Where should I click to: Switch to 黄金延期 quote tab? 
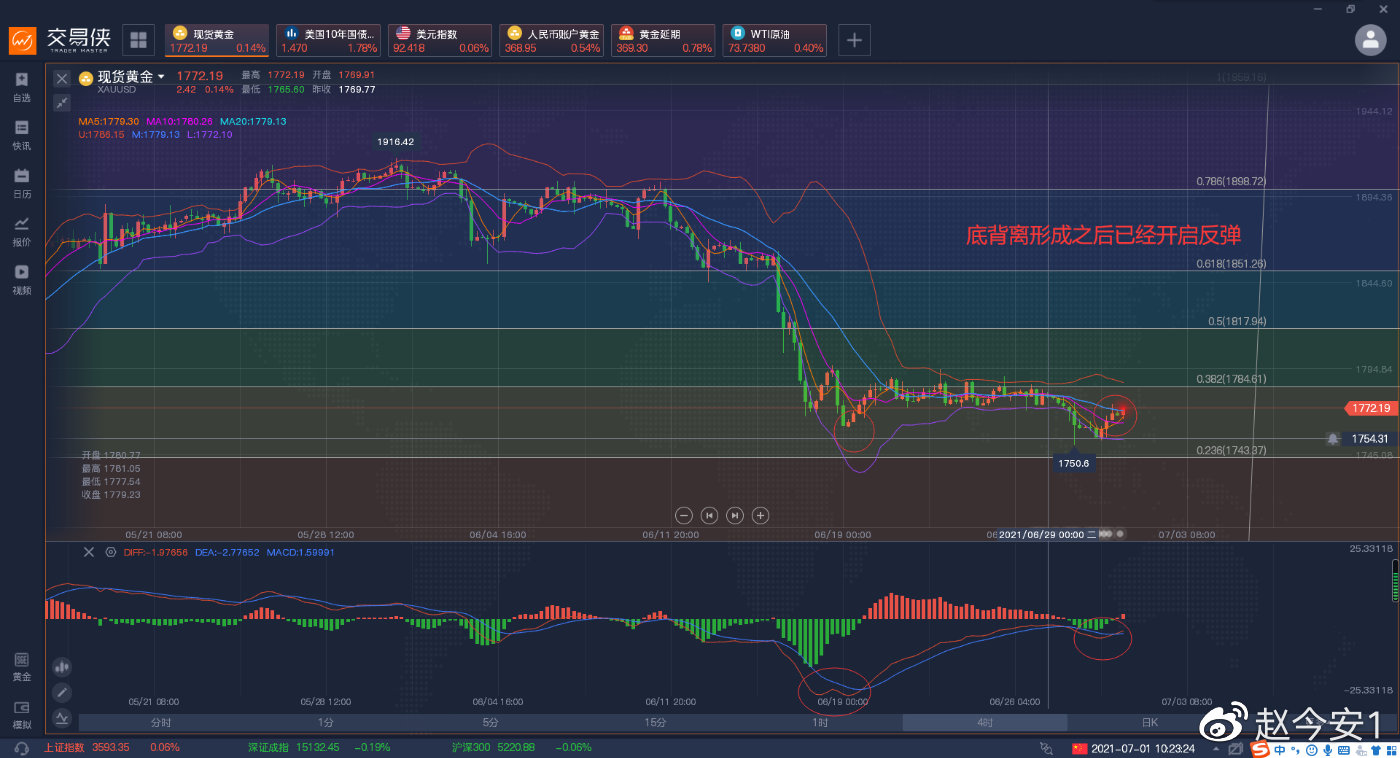pyautogui.click(x=663, y=40)
